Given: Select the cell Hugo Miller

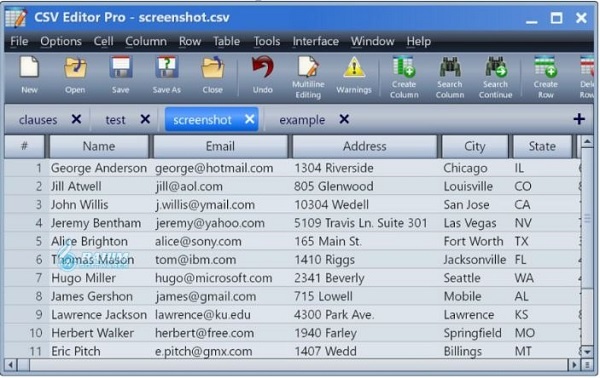Looking at the screenshot, I should click(83, 278).
